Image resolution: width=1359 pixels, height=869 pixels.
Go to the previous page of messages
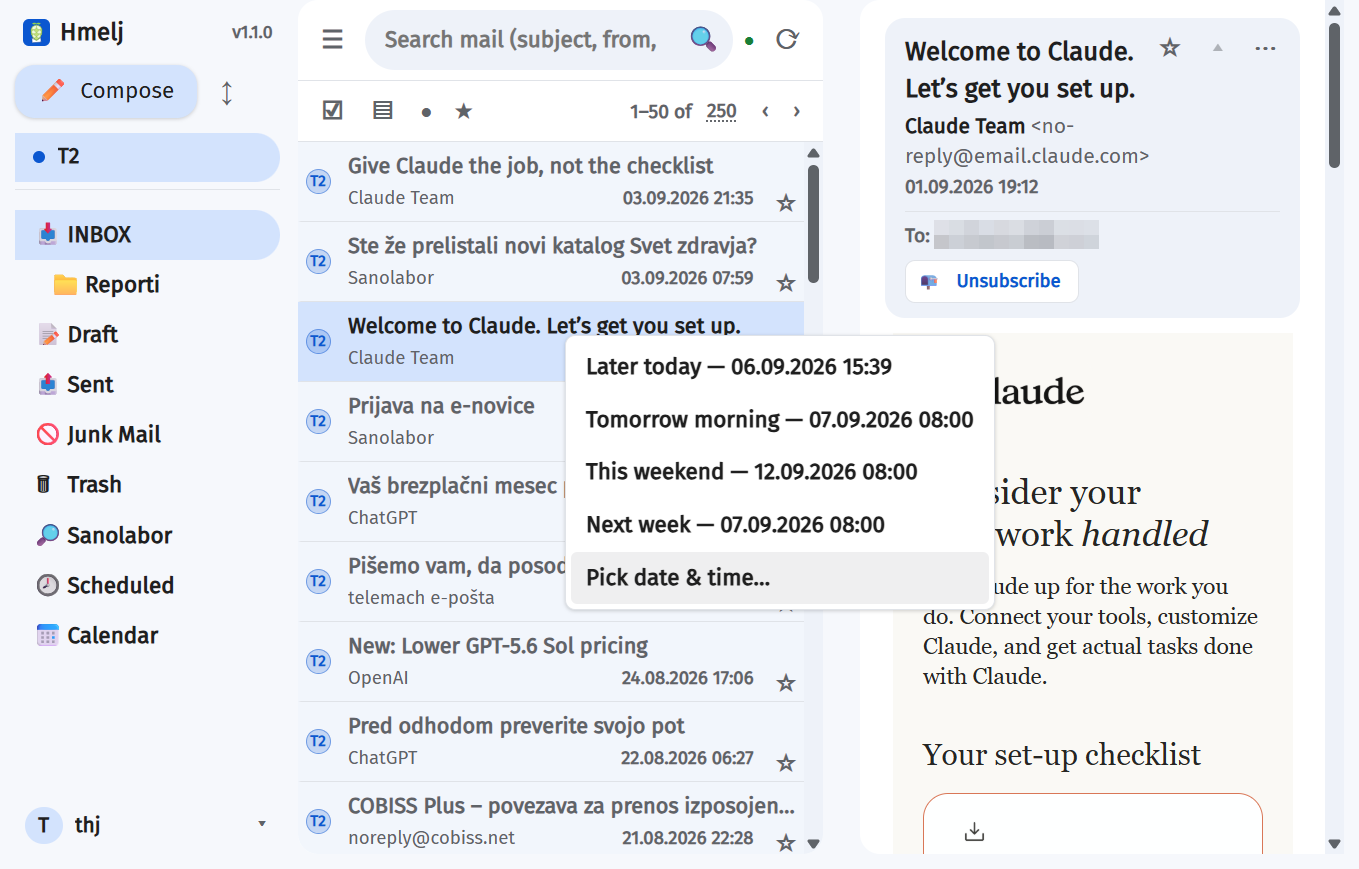765,111
